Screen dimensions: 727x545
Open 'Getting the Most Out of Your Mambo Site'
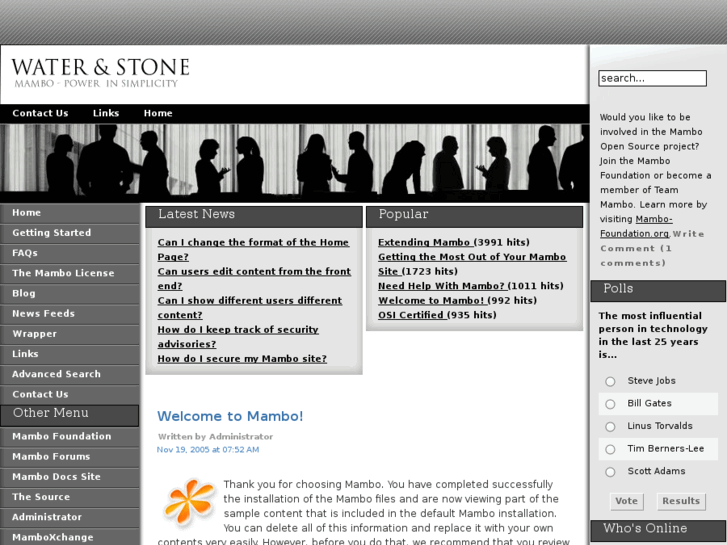point(472,264)
